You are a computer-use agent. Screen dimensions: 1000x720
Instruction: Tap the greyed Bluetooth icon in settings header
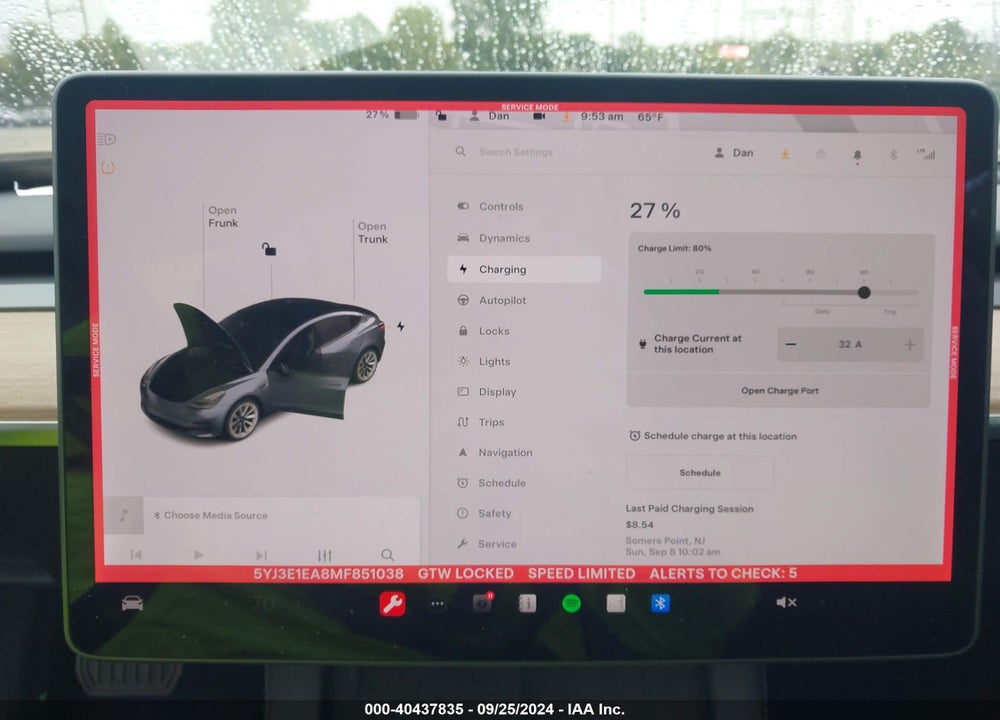click(893, 154)
